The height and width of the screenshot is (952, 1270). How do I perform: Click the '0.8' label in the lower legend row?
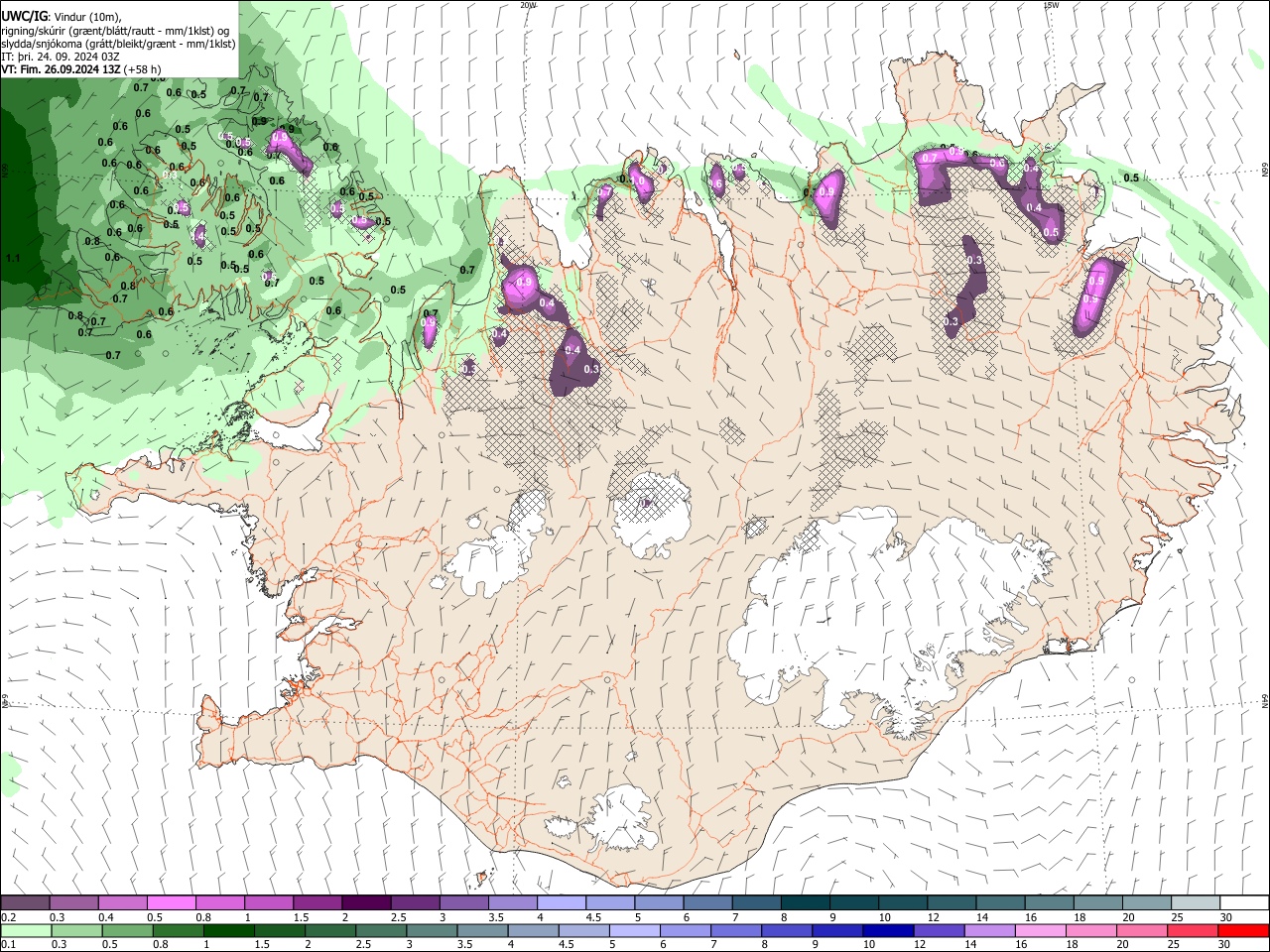[161, 944]
